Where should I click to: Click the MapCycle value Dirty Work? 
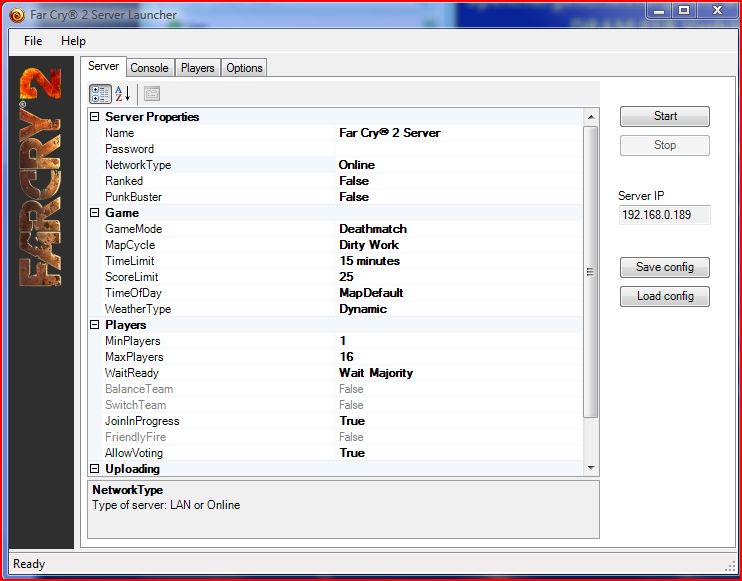[x=369, y=245]
